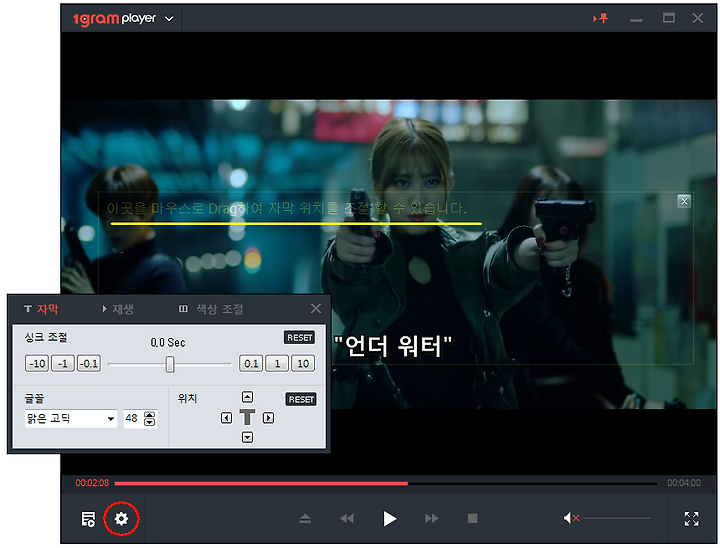720x548 pixels.
Task: Toggle the always-on-top pin icon
Action: click(x=601, y=18)
